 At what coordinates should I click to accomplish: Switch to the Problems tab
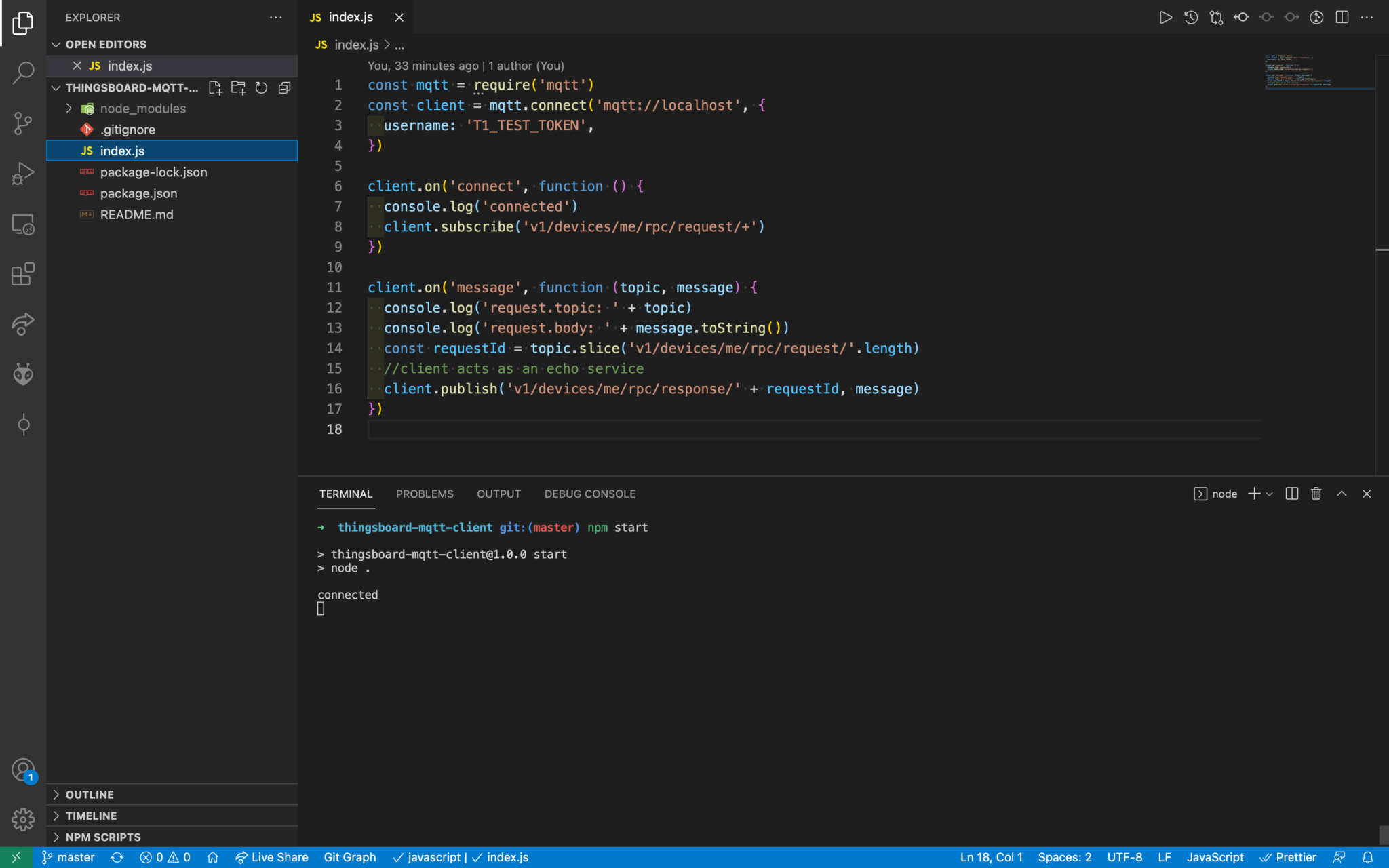(x=425, y=494)
